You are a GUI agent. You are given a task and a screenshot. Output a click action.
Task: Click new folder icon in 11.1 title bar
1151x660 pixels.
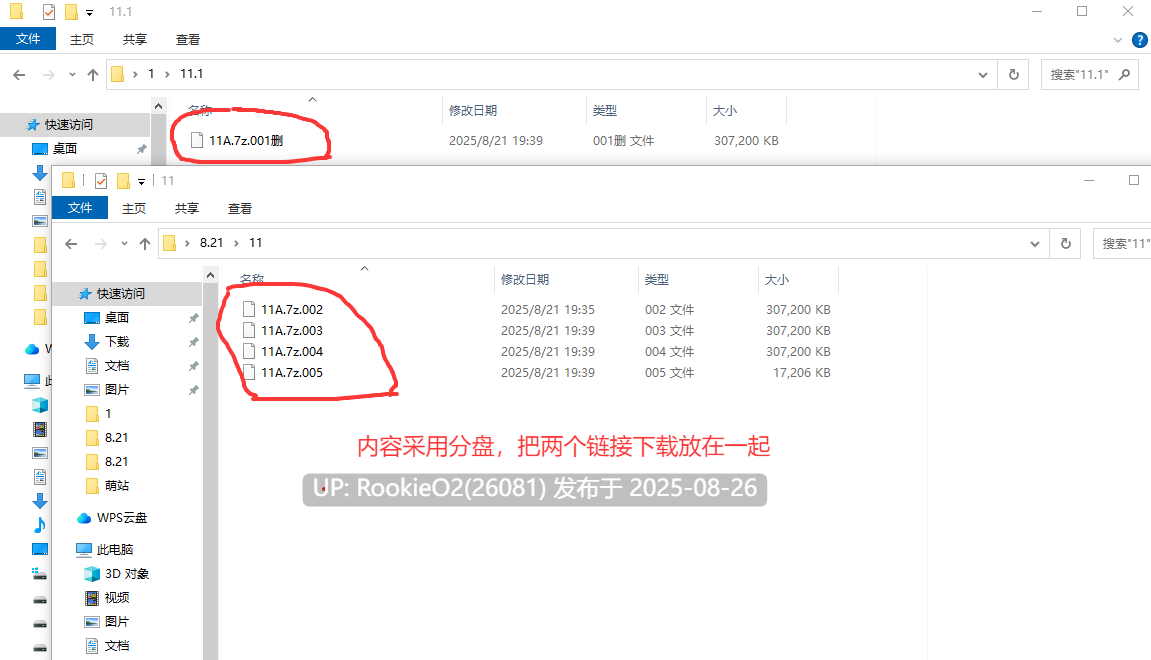[x=71, y=12]
